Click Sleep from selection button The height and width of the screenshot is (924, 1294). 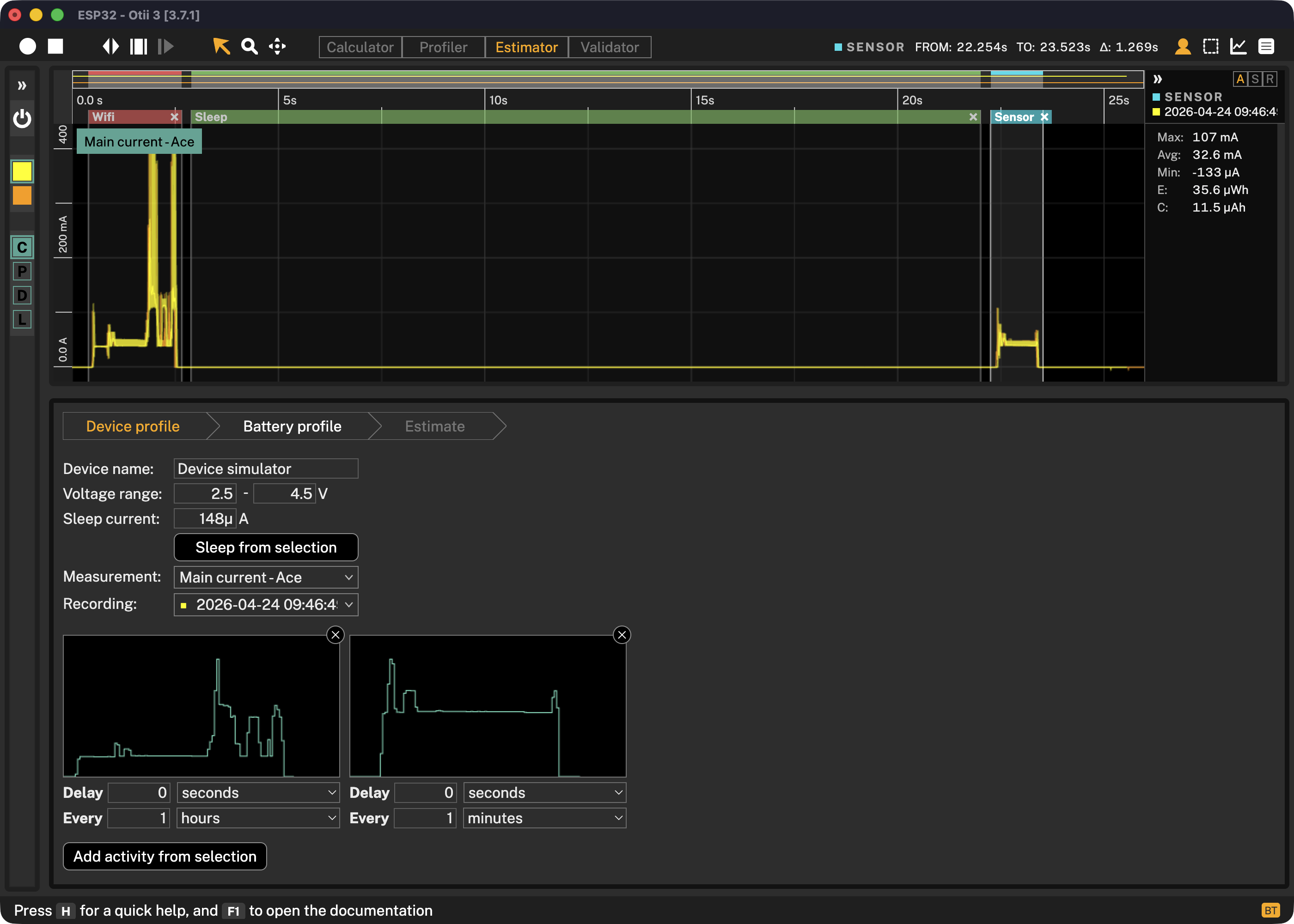(266, 547)
